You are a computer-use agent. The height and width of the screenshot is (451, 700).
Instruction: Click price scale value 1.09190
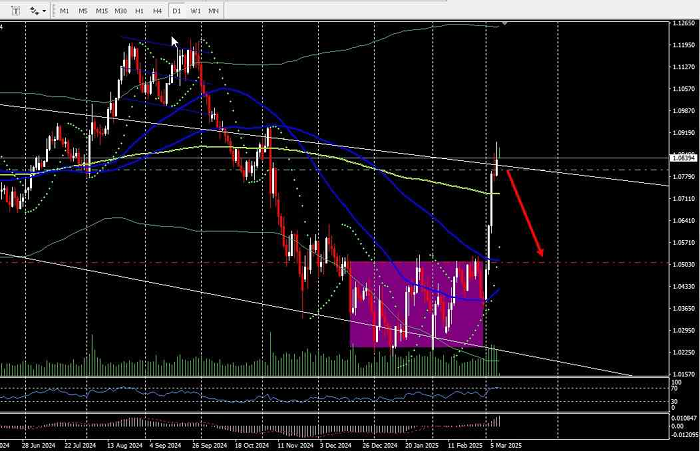point(684,133)
